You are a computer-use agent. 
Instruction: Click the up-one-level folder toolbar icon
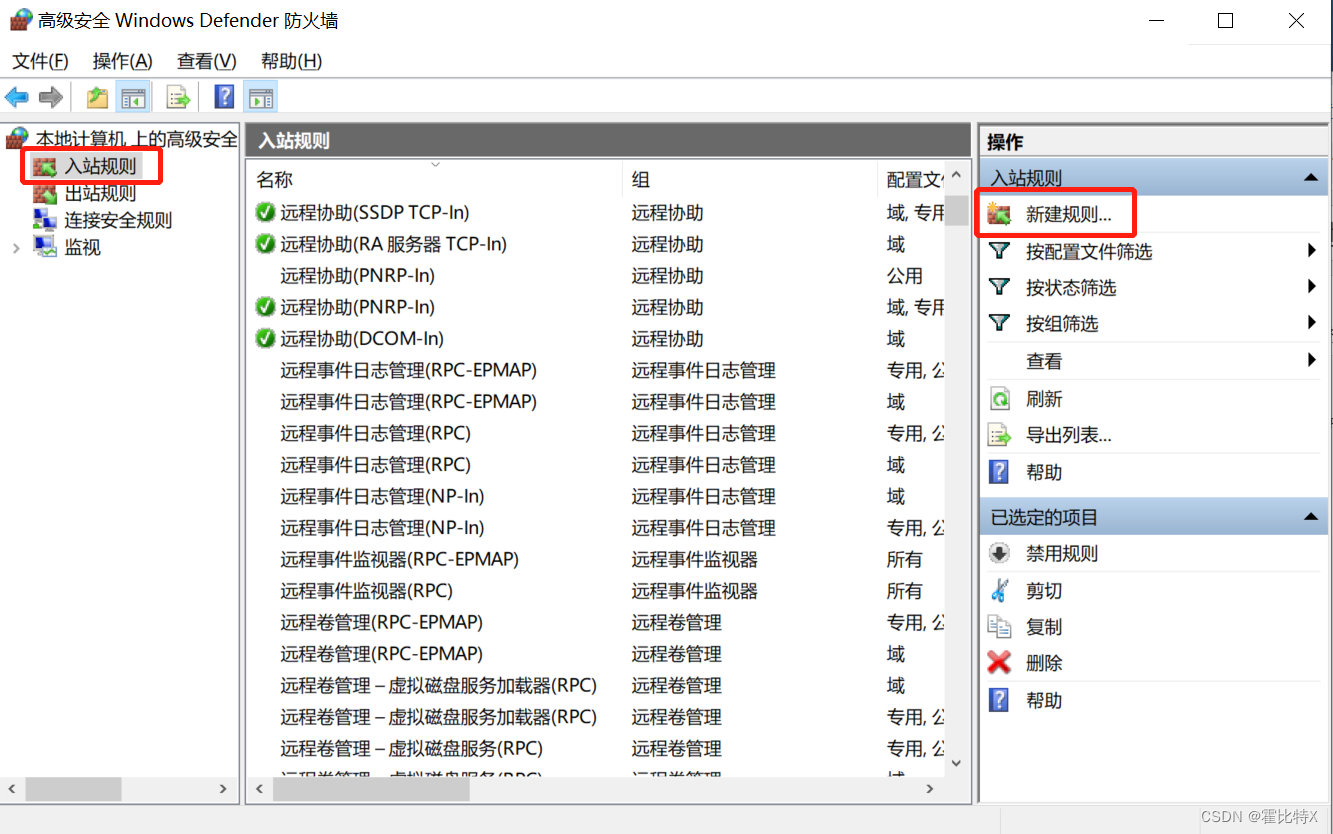97,97
